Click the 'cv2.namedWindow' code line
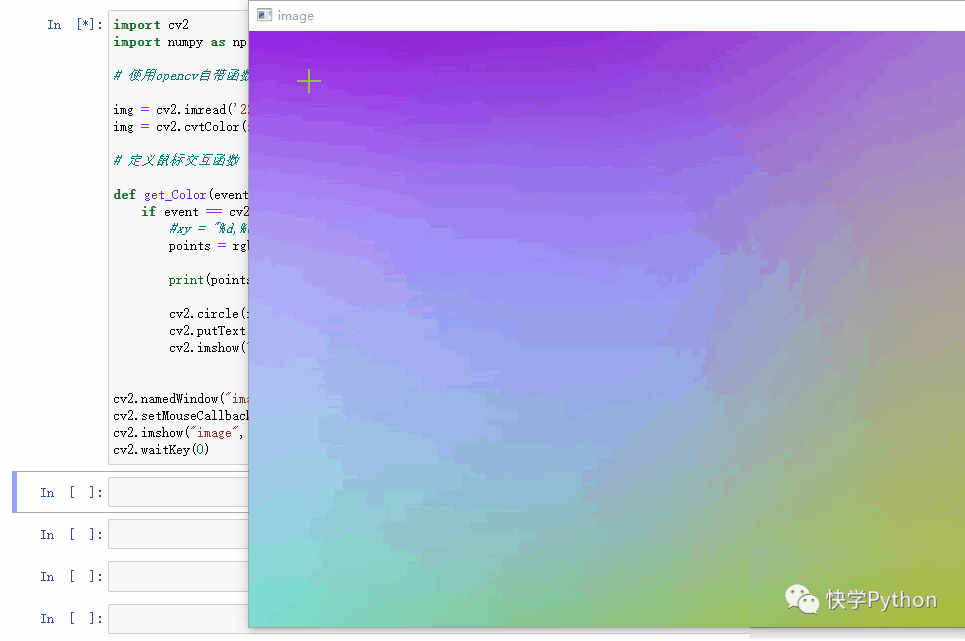The width and height of the screenshot is (965, 641). (181, 399)
